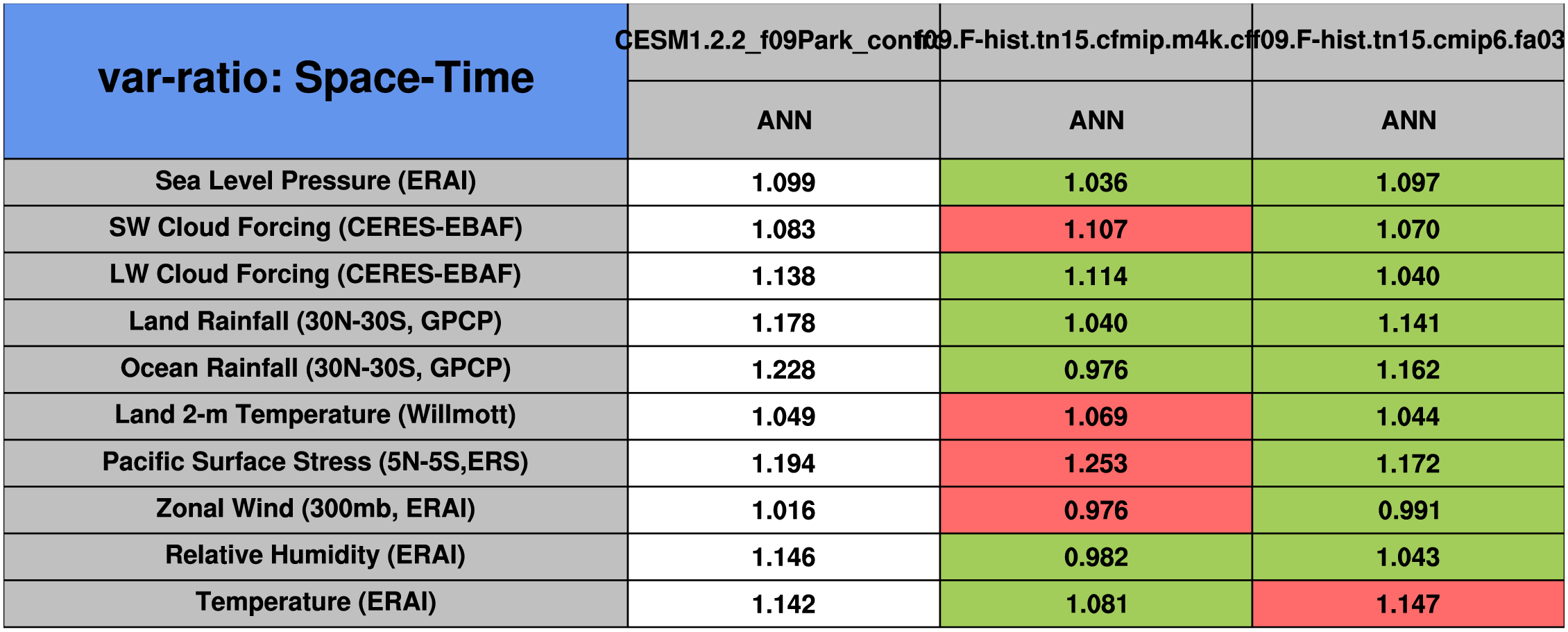1568x632 pixels.
Task: Select the CESM1.2.2_f09Park column header
Action: (x=784, y=42)
